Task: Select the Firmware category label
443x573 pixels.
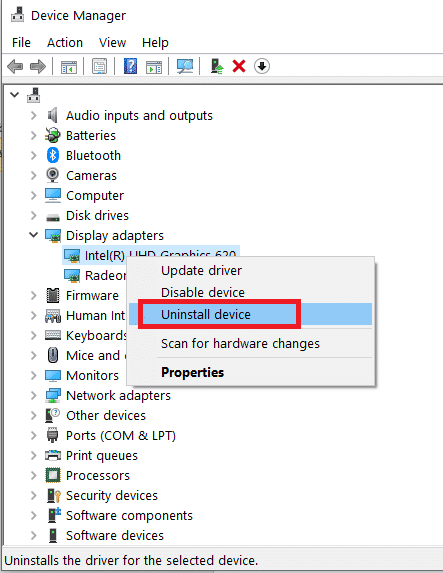Action: point(92,295)
